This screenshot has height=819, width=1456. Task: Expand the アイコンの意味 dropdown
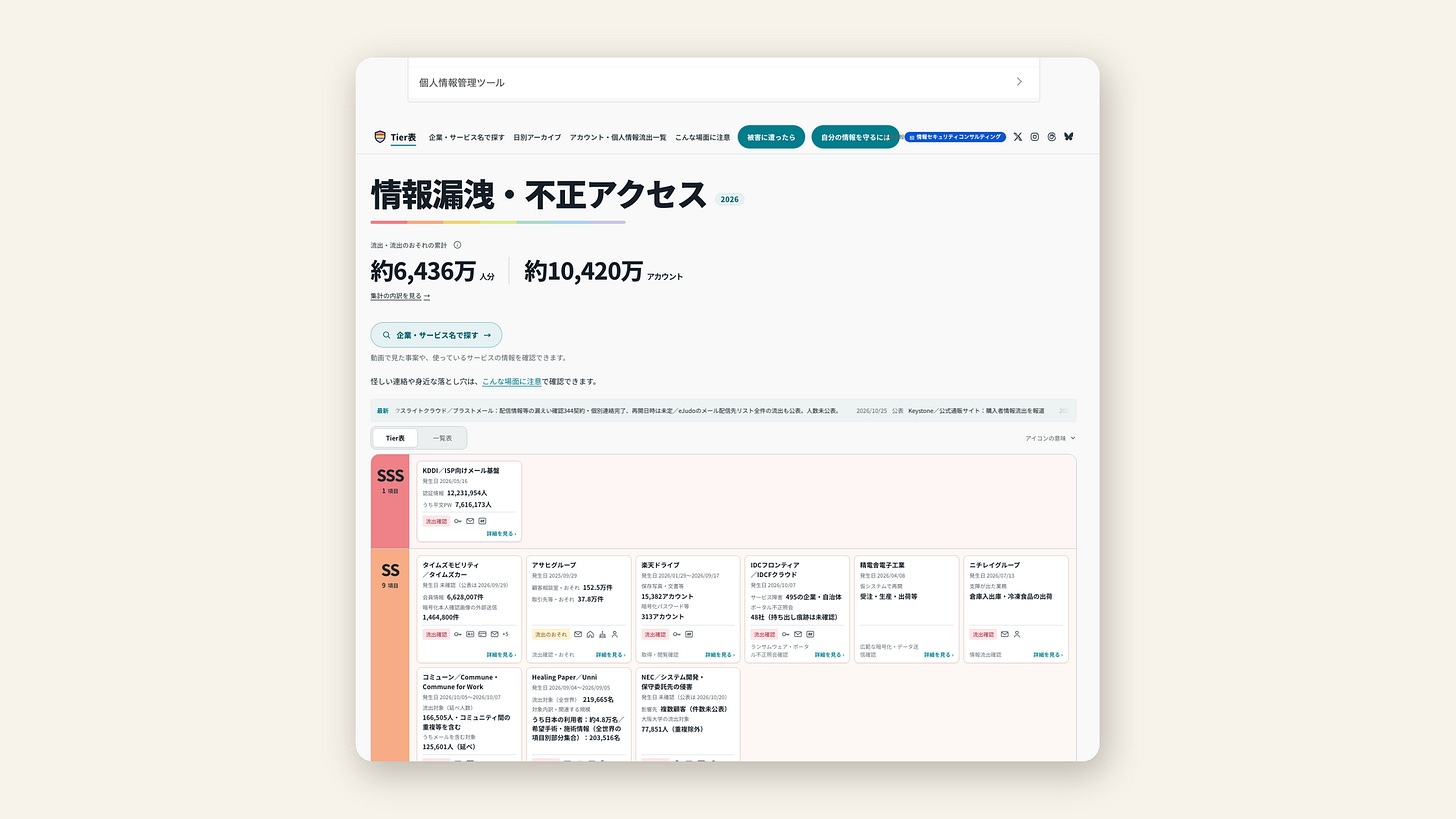tap(1050, 438)
